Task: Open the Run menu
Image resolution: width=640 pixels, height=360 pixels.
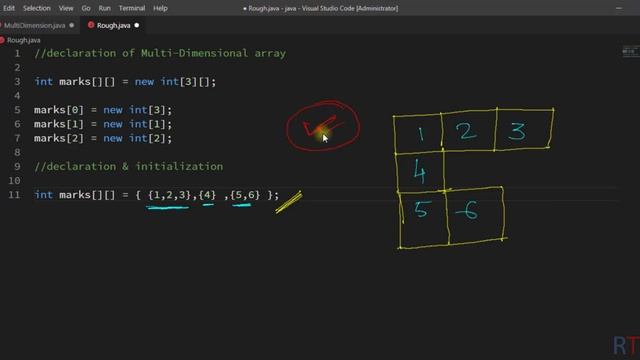Action: (104, 8)
